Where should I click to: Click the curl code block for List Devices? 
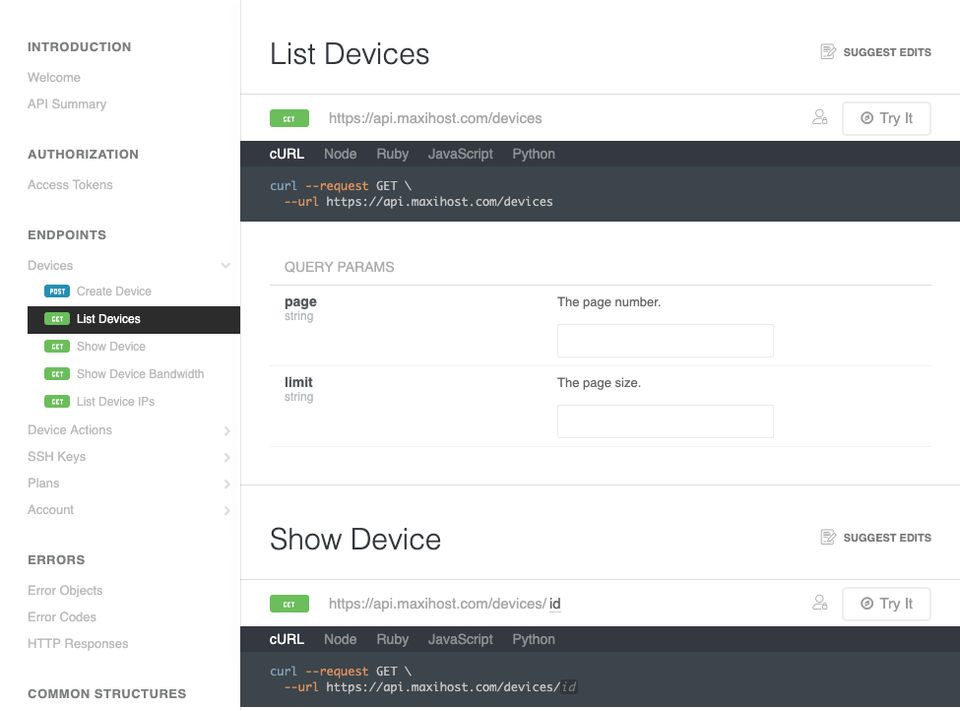[x=600, y=194]
